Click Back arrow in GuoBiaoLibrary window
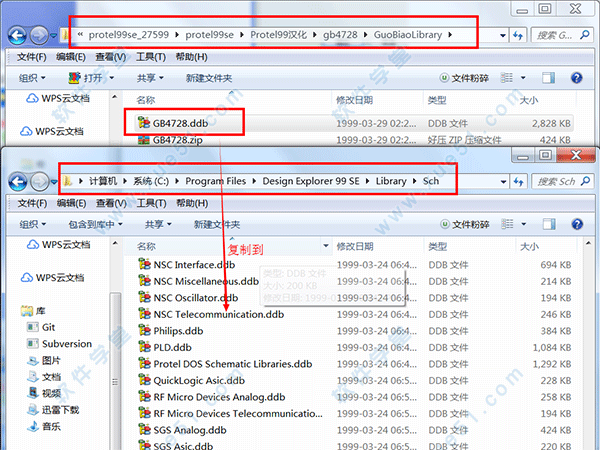 (x=17, y=36)
